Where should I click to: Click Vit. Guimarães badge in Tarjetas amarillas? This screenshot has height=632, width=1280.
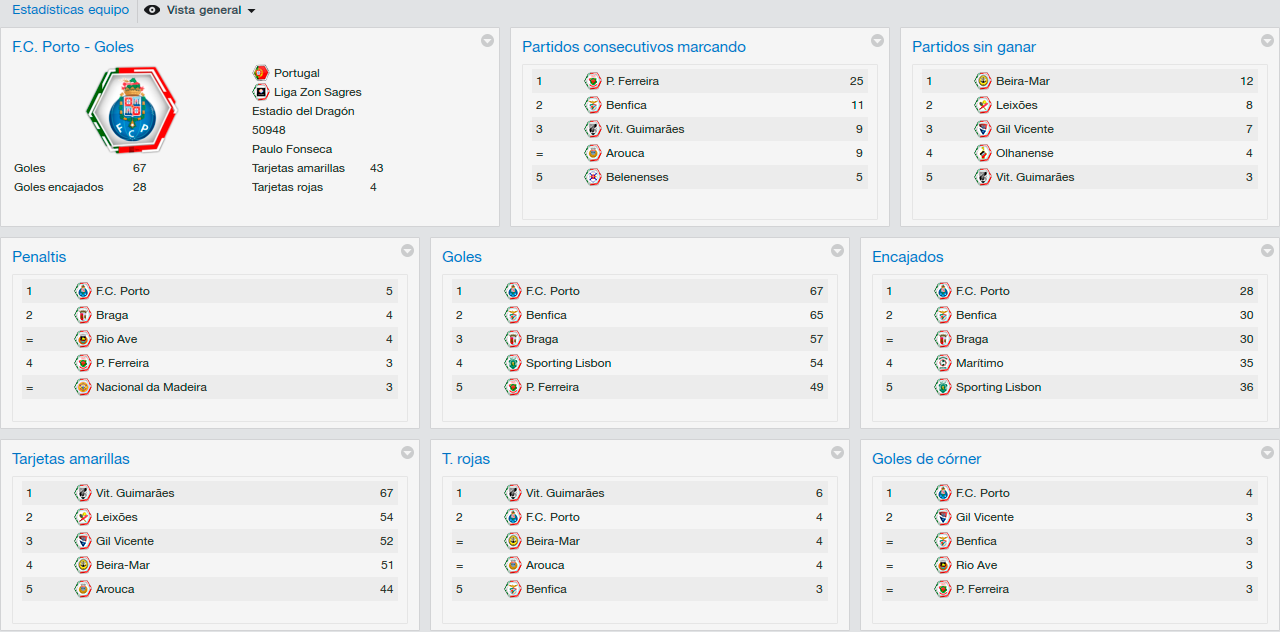[x=83, y=493]
